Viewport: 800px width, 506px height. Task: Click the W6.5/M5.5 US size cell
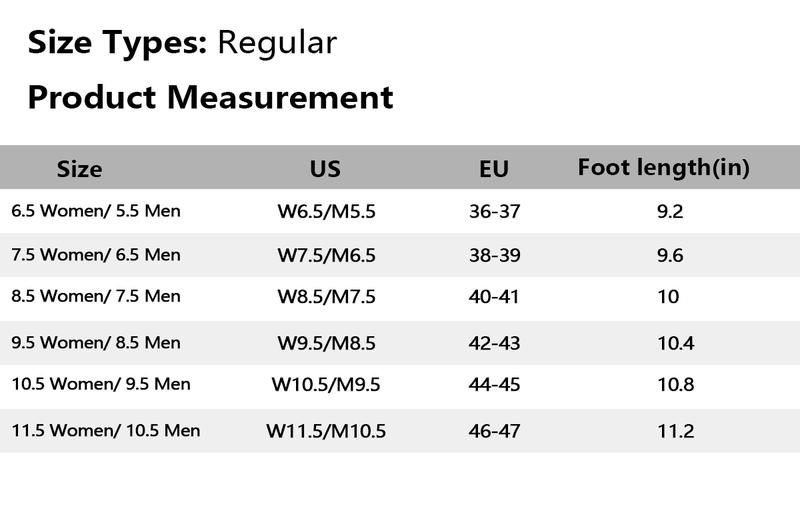tap(326, 212)
